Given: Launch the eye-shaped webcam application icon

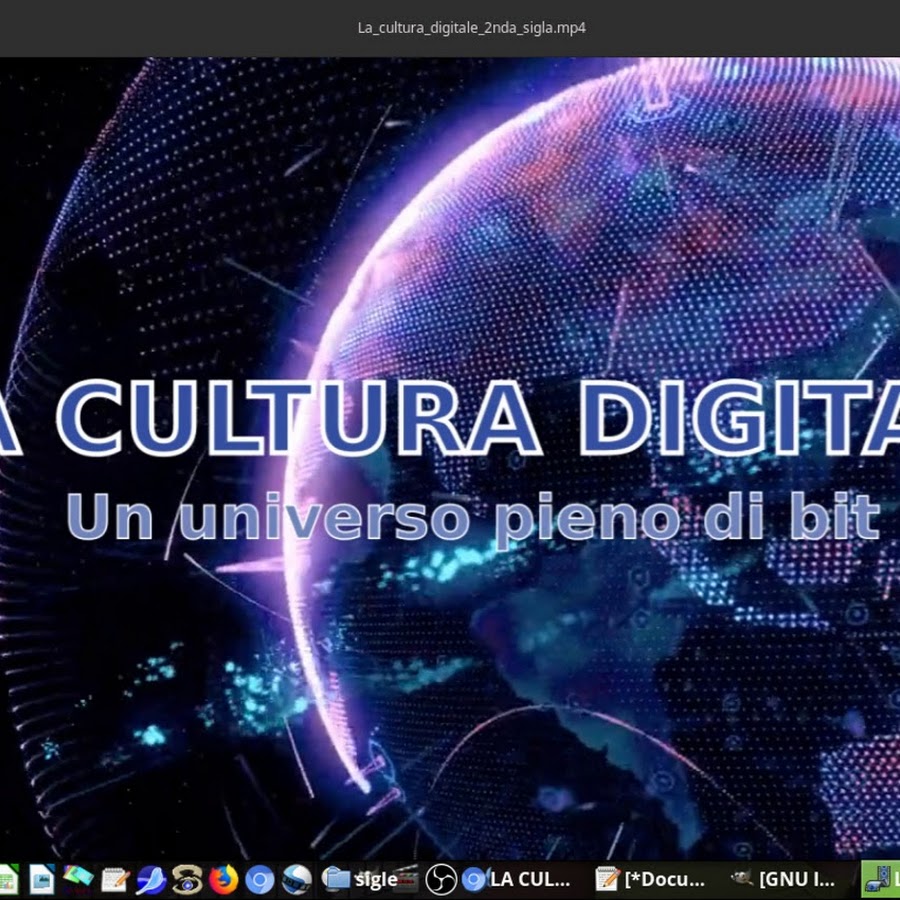Looking at the screenshot, I should coord(187,880).
